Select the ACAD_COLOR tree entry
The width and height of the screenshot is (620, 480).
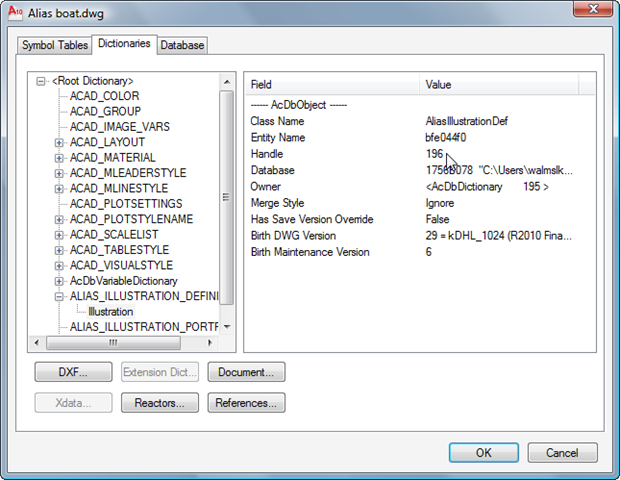[105, 96]
